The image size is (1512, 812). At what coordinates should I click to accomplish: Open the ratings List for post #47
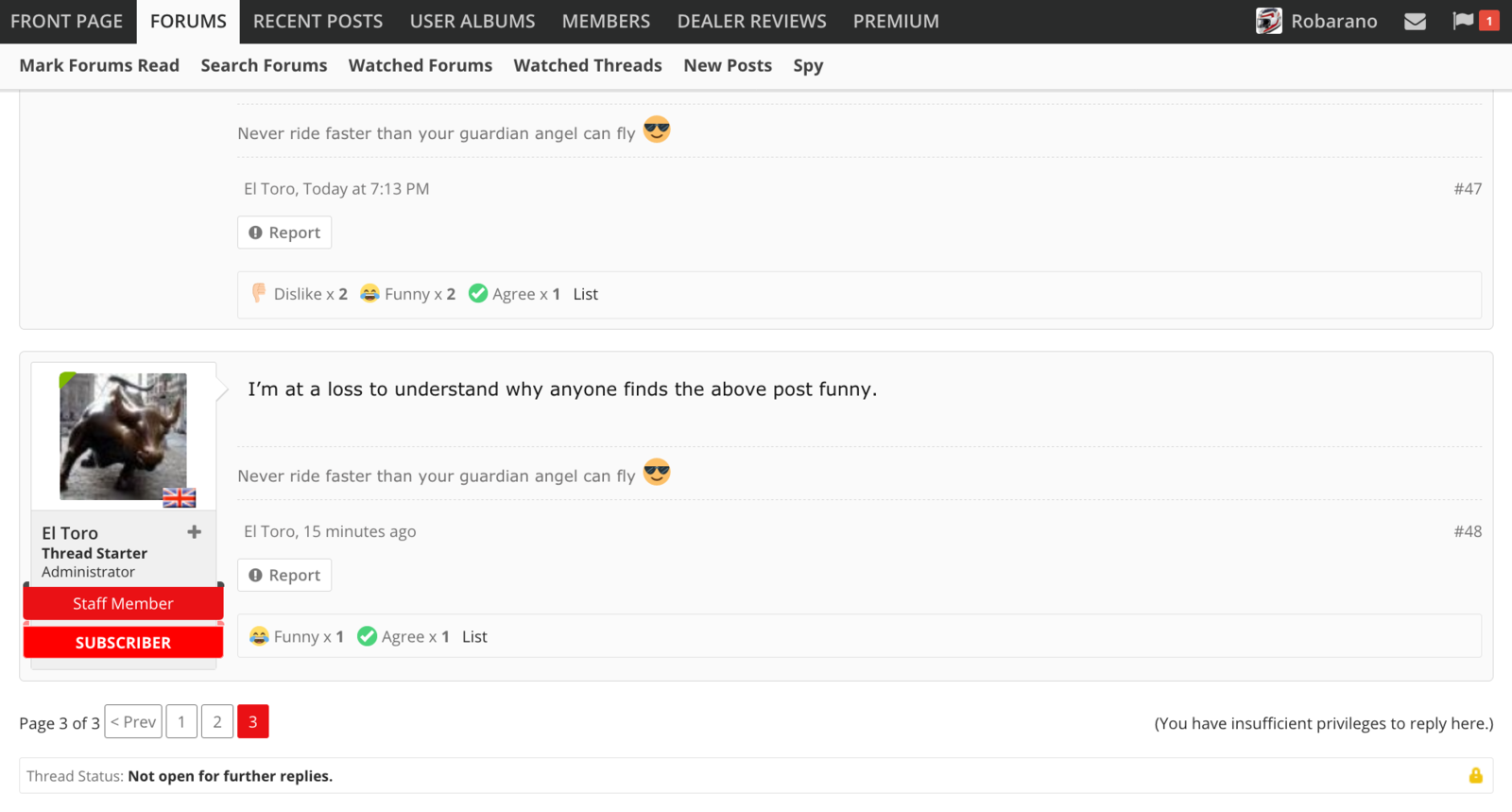(x=585, y=294)
